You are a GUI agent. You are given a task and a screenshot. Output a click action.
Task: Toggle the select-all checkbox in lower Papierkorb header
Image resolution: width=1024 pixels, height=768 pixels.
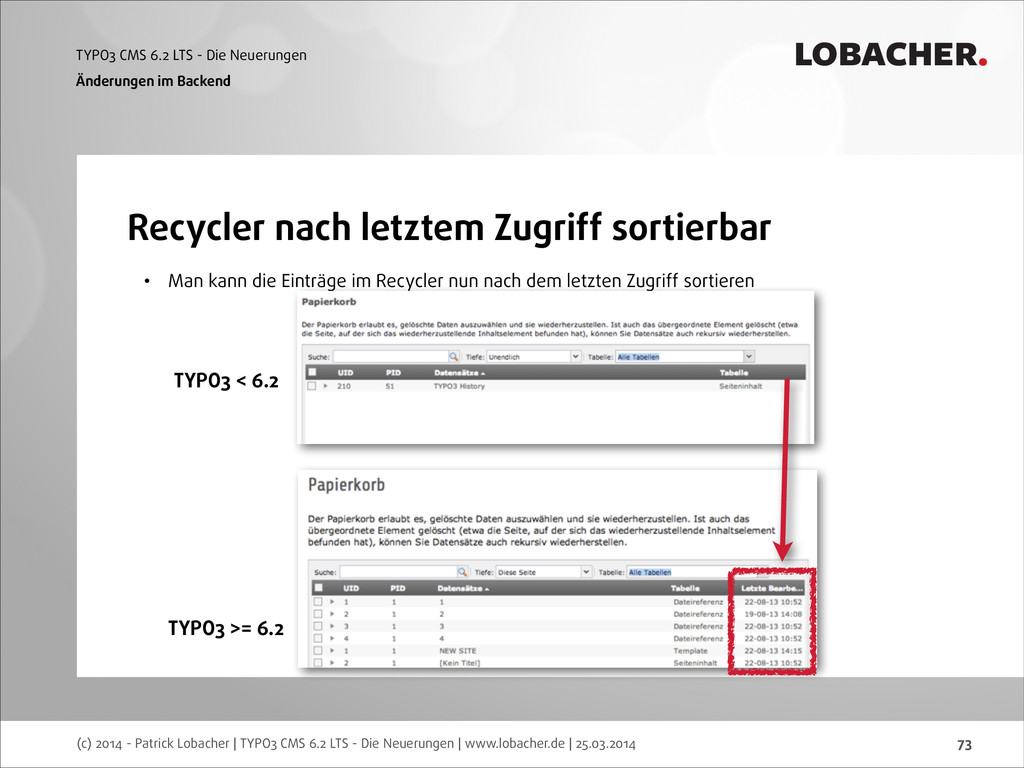click(x=319, y=588)
